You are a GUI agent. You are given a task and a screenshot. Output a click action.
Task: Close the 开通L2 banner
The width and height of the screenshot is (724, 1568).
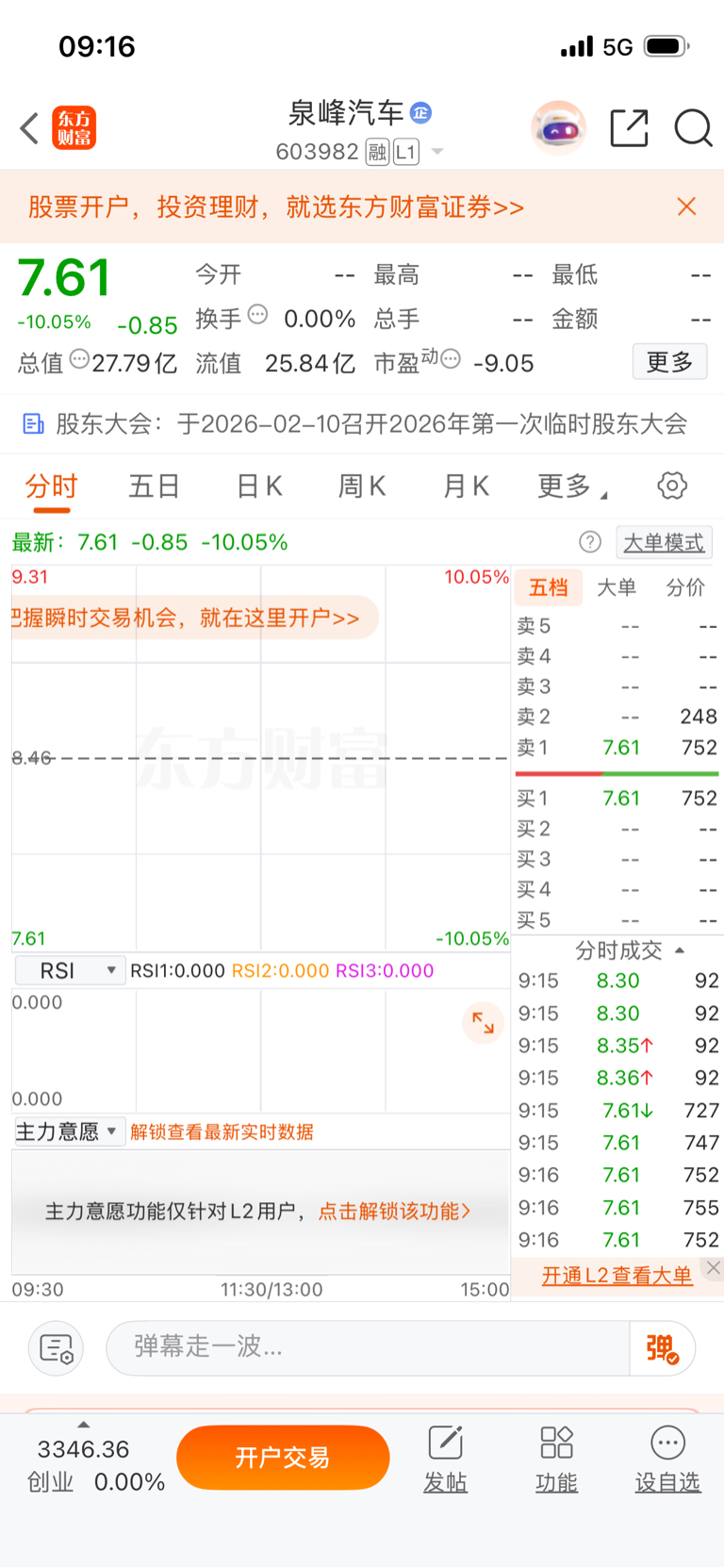tap(714, 1268)
